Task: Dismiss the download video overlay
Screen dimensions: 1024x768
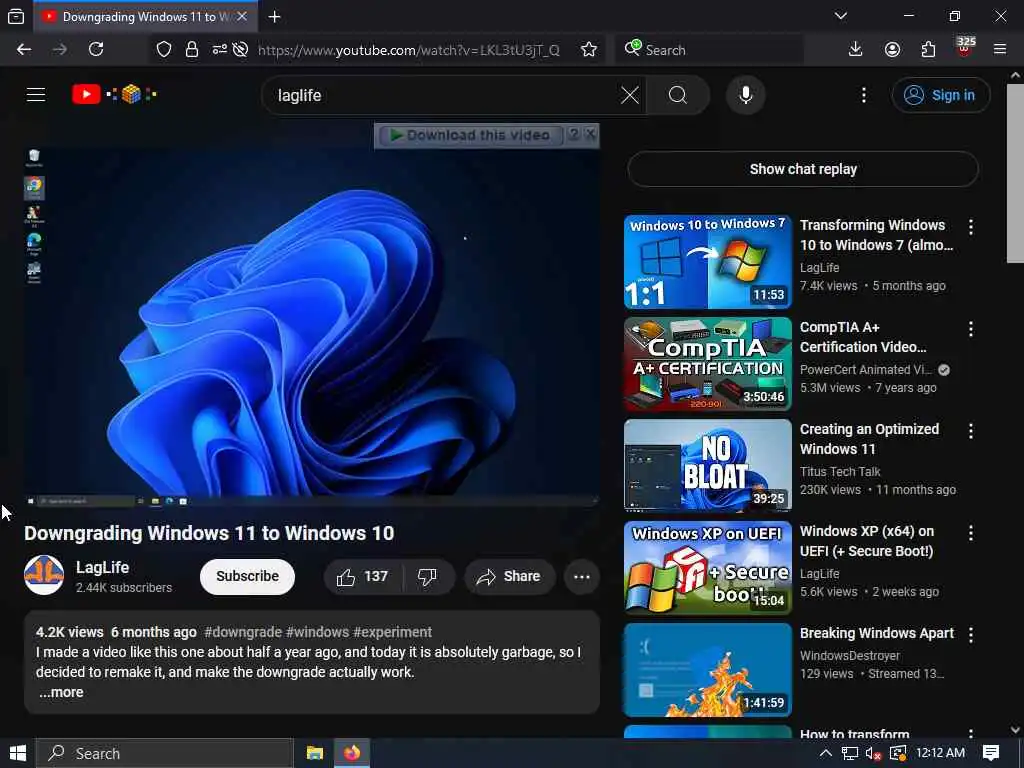Action: pyautogui.click(x=590, y=135)
